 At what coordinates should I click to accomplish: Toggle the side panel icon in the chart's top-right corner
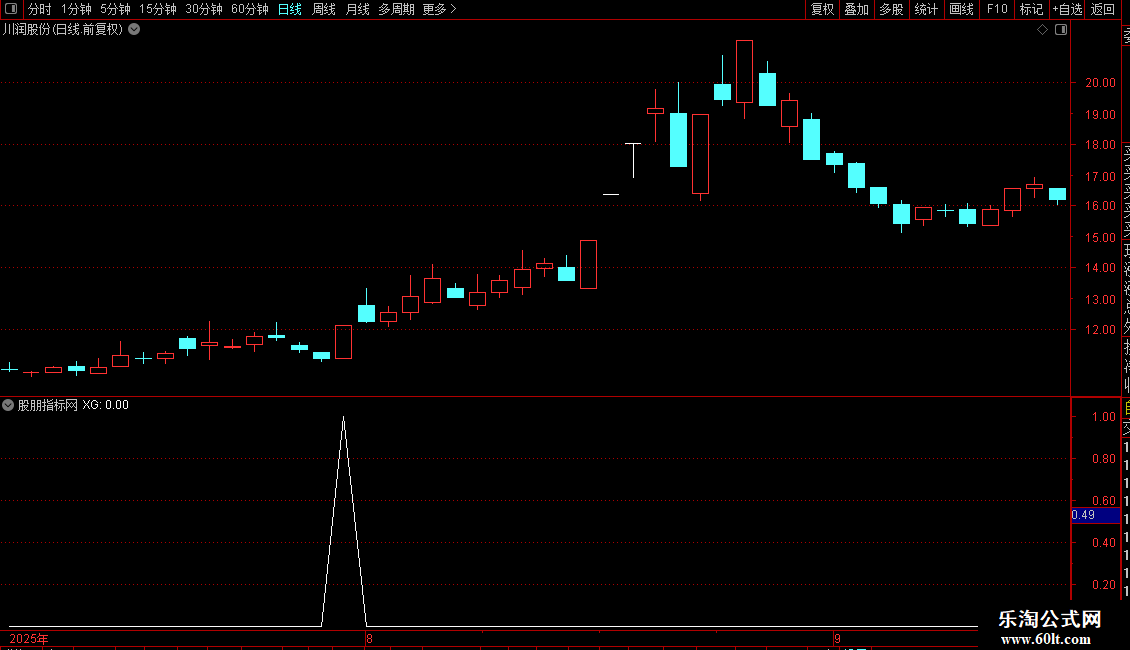pos(1061,30)
